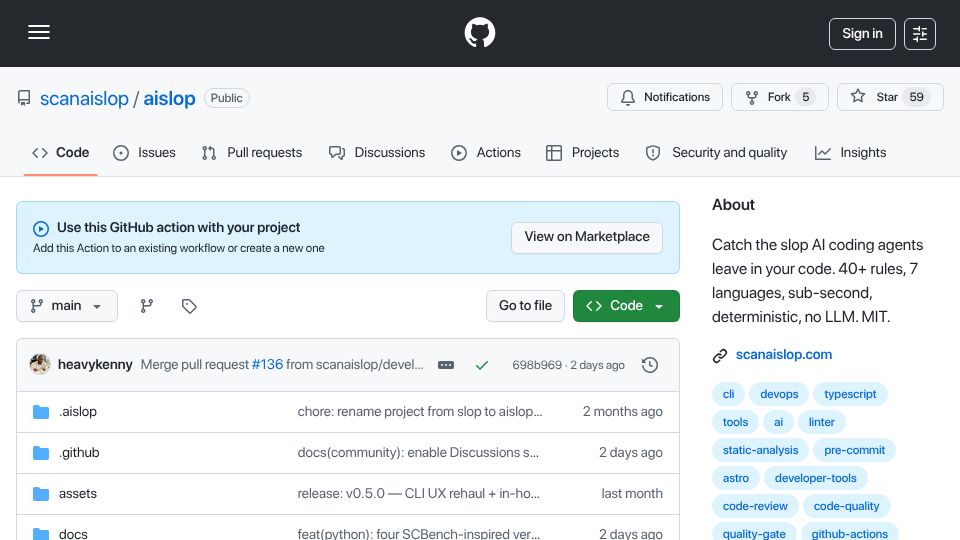
Task: Open the assets folder
Action: (x=78, y=493)
